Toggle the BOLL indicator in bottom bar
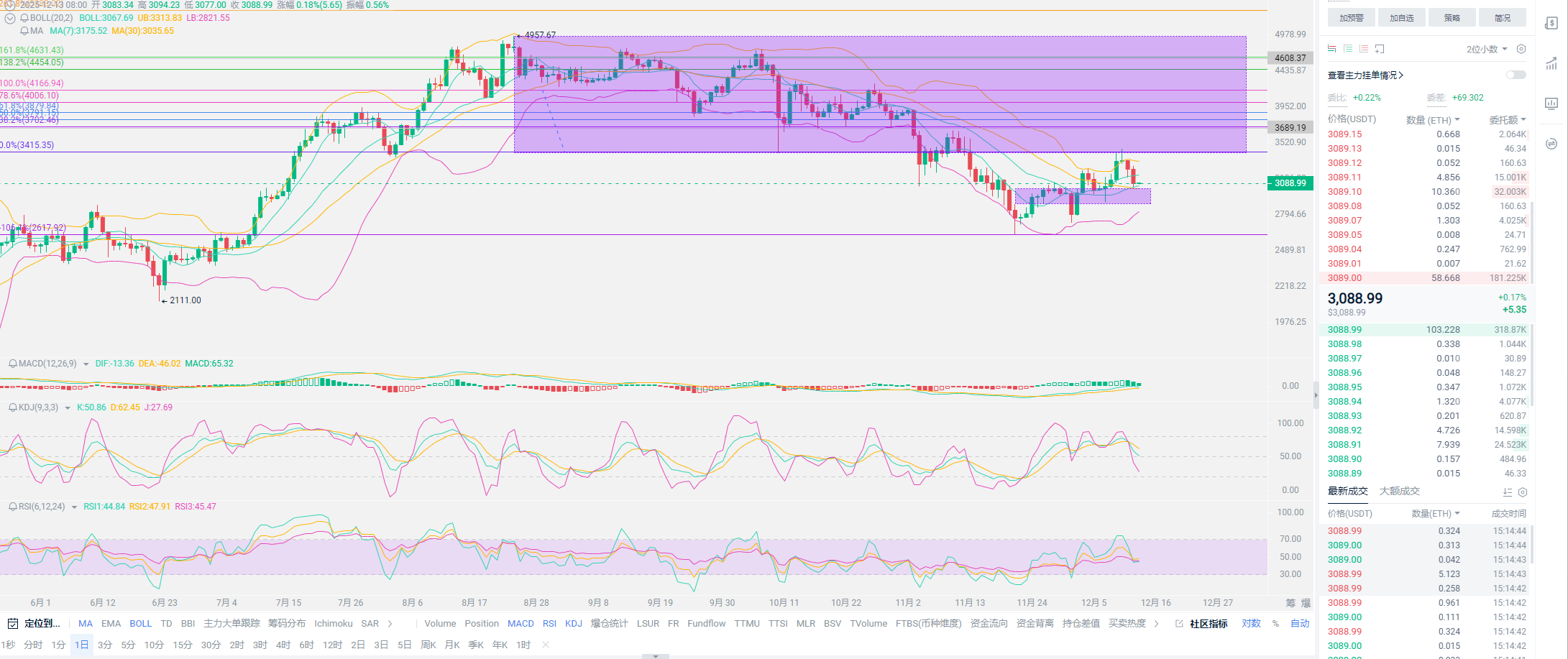The width and height of the screenshot is (1568, 659). [140, 623]
